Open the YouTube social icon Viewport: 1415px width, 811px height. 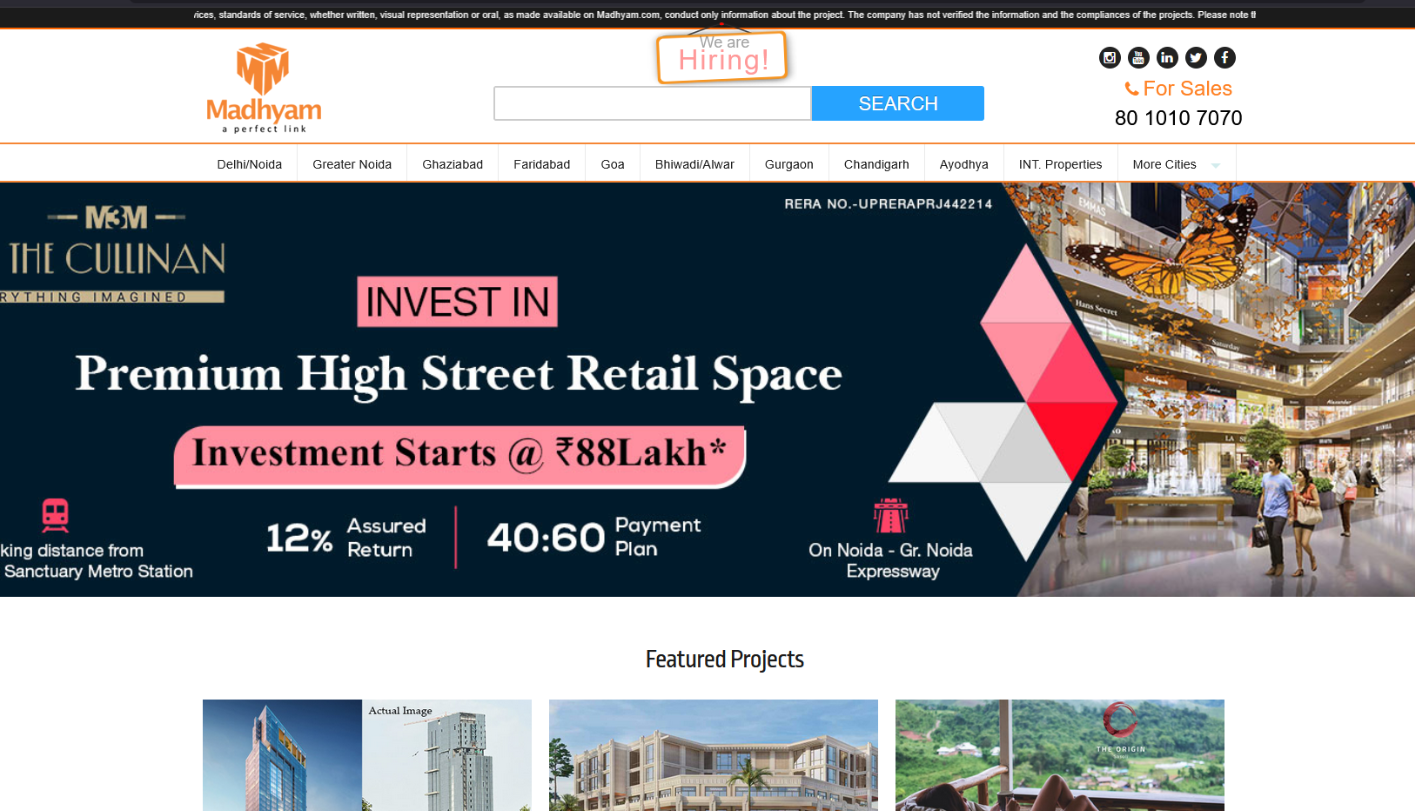pos(1138,58)
